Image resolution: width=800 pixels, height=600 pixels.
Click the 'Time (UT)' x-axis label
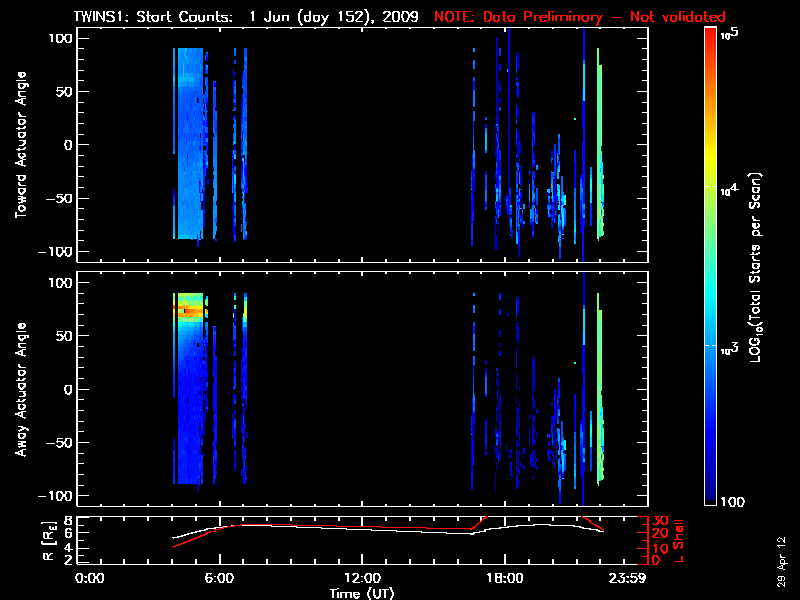(362, 593)
